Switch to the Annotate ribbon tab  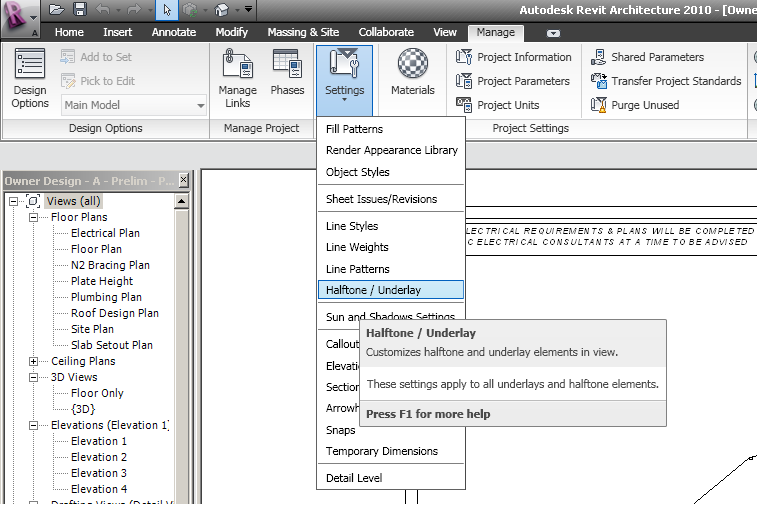pos(174,32)
